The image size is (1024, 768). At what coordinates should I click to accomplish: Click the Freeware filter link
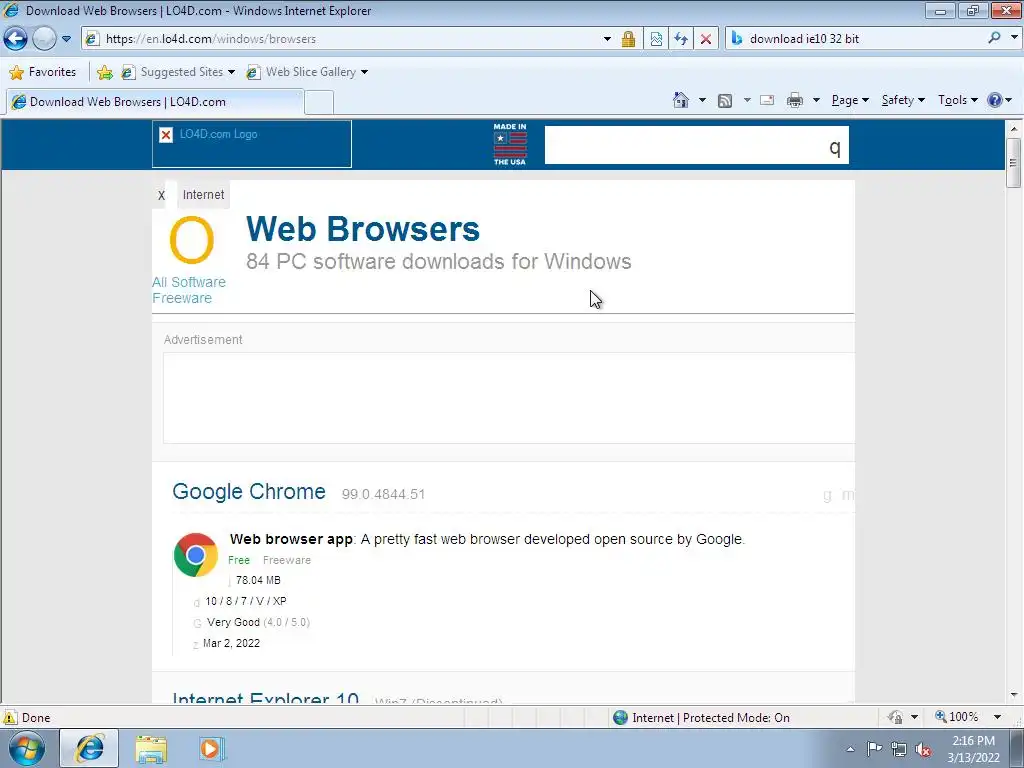tap(182, 298)
